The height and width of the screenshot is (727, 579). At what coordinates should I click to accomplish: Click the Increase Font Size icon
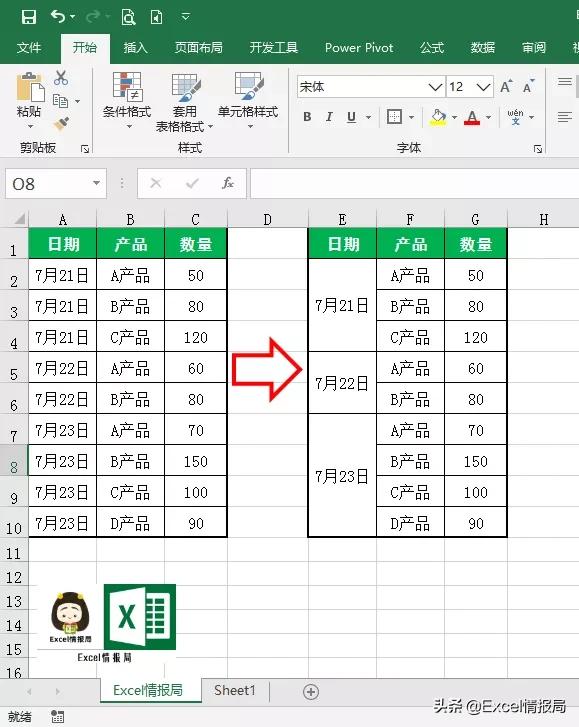coord(506,86)
